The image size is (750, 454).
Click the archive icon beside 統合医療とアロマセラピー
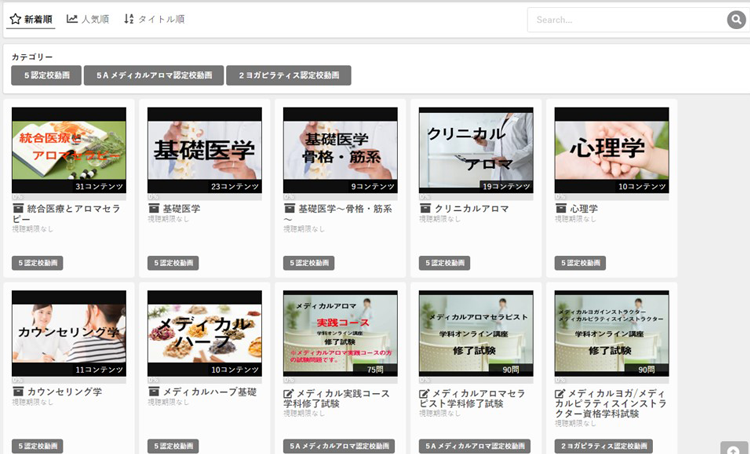(x=18, y=209)
